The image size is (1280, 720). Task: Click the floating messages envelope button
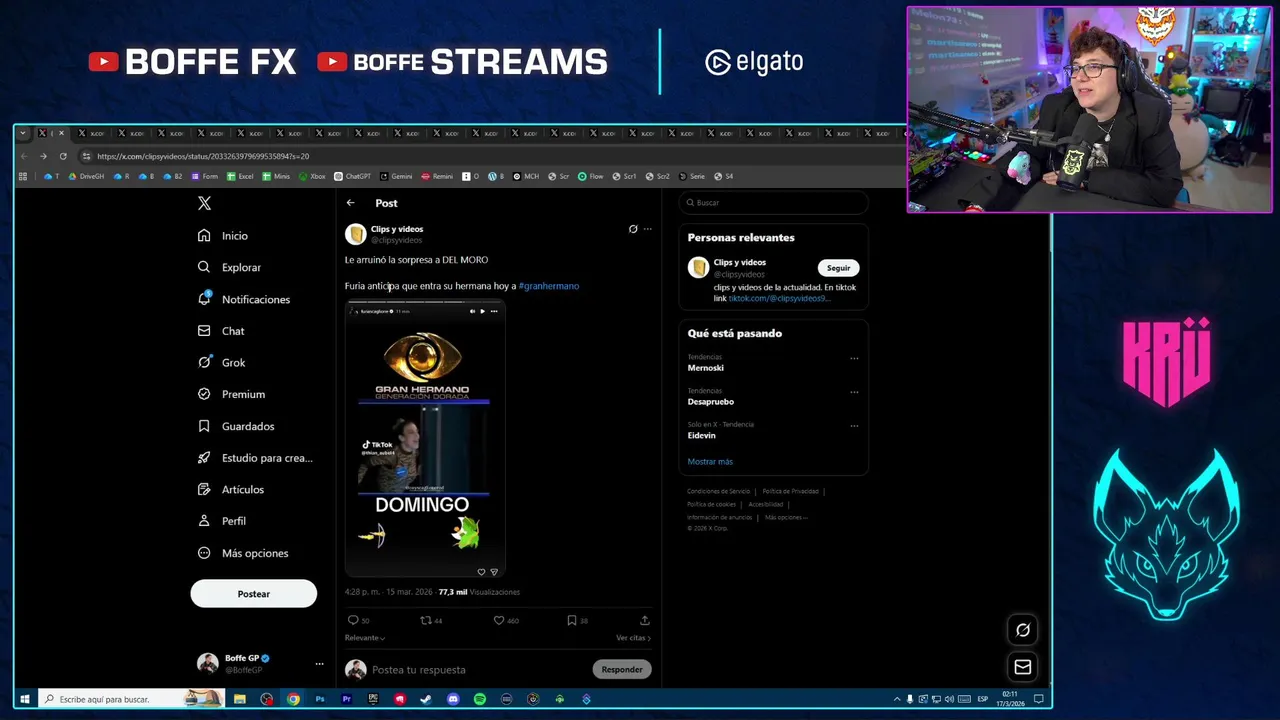click(x=1023, y=667)
